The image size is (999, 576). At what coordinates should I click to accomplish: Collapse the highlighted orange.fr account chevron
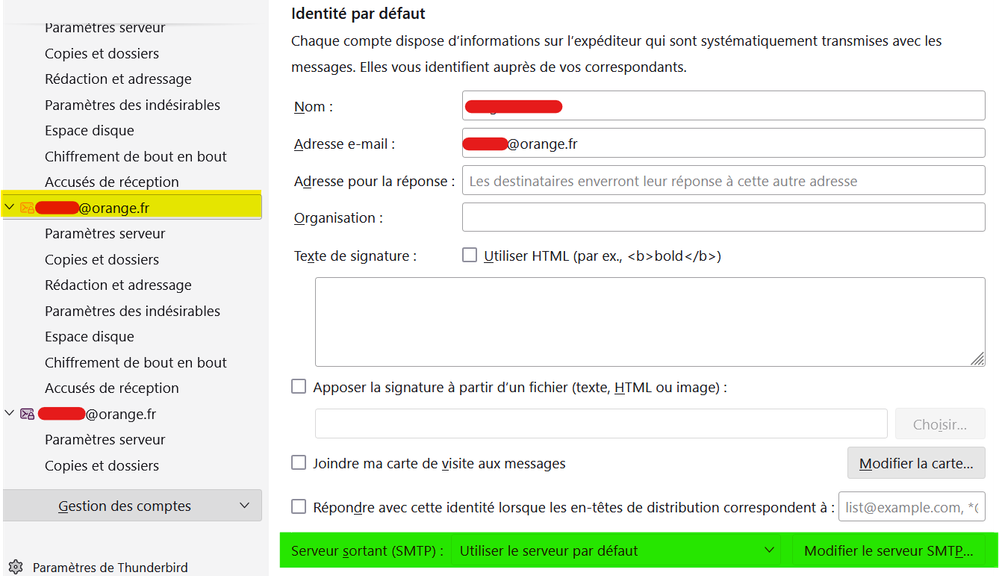[x=10, y=208]
